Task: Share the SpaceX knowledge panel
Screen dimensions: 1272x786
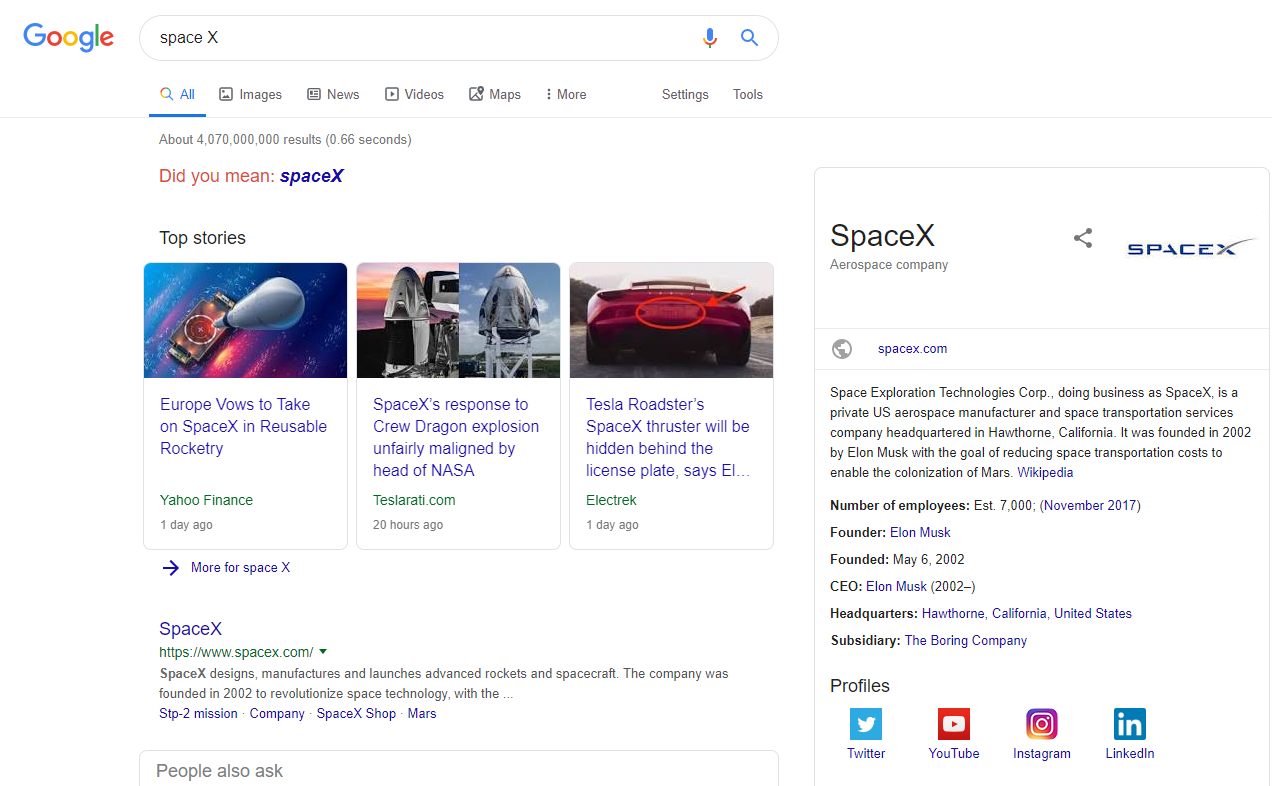Action: [x=1083, y=238]
